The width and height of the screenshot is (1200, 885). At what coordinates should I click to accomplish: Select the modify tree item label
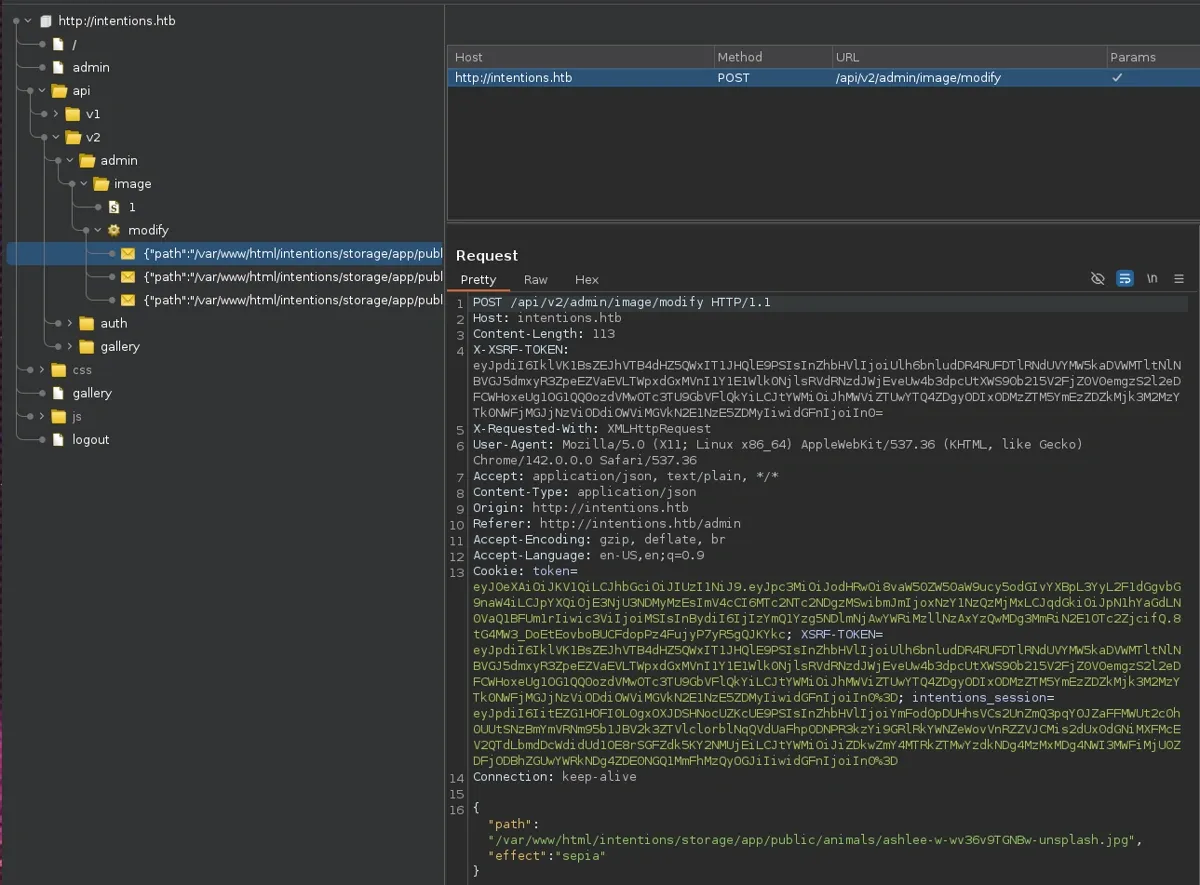click(148, 230)
